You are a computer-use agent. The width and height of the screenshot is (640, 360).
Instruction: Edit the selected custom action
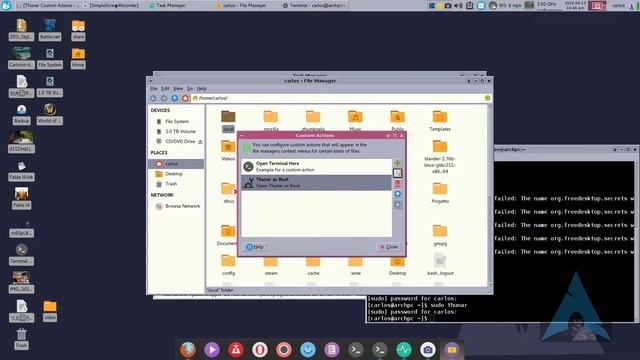coord(397,173)
